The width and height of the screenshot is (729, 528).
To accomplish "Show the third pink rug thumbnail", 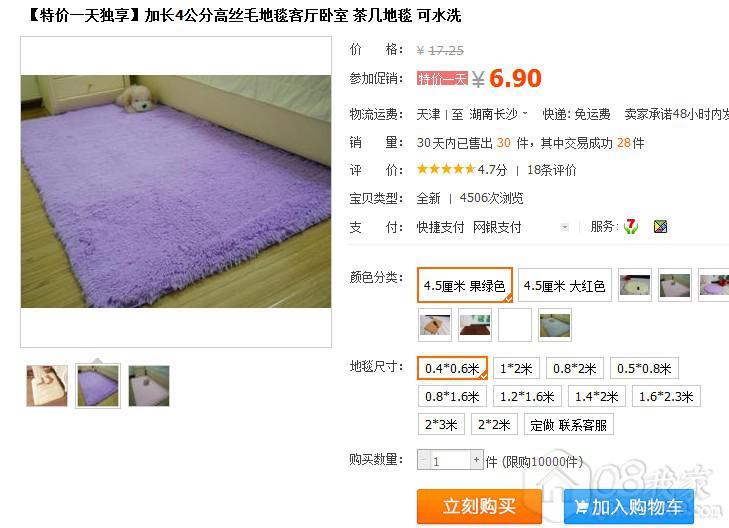I will tap(149, 386).
